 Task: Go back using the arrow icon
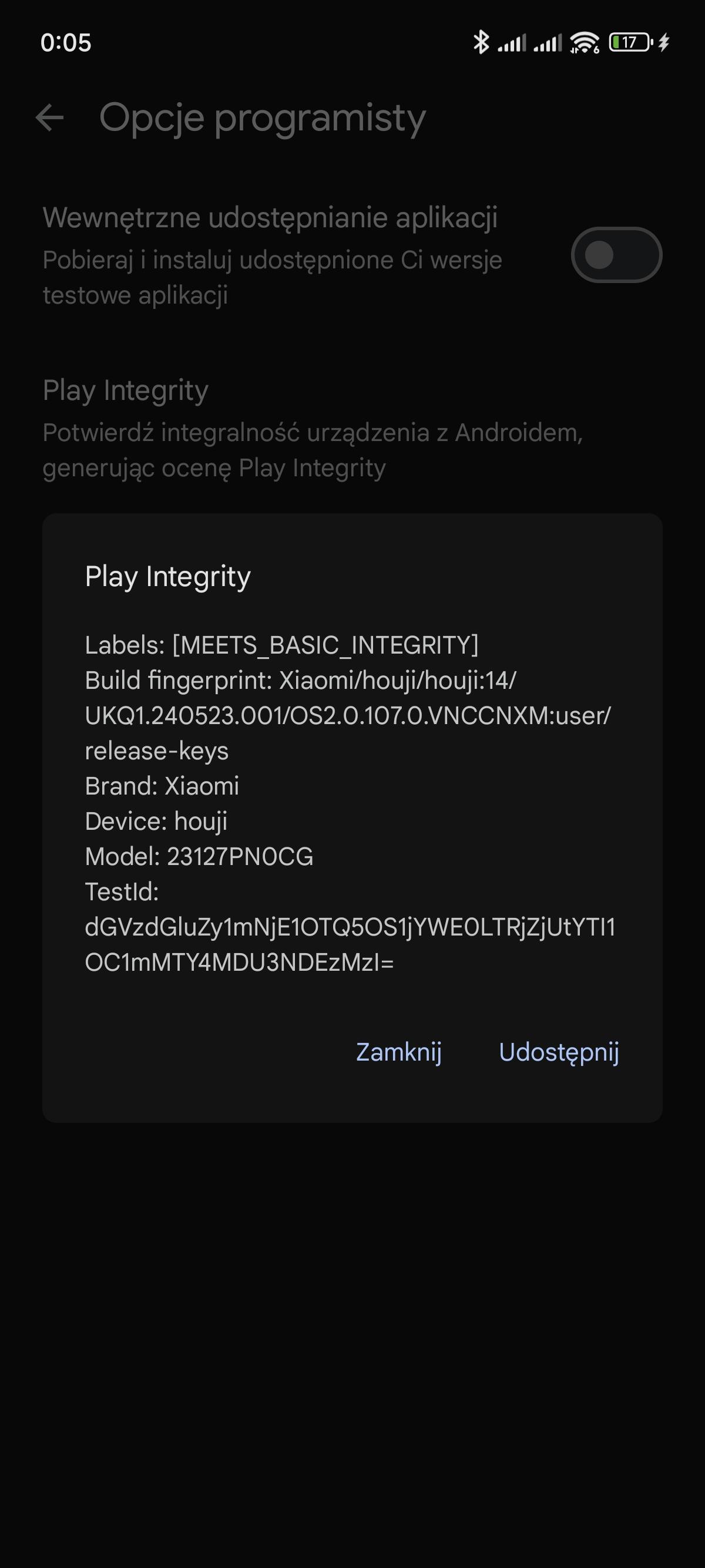(x=50, y=117)
